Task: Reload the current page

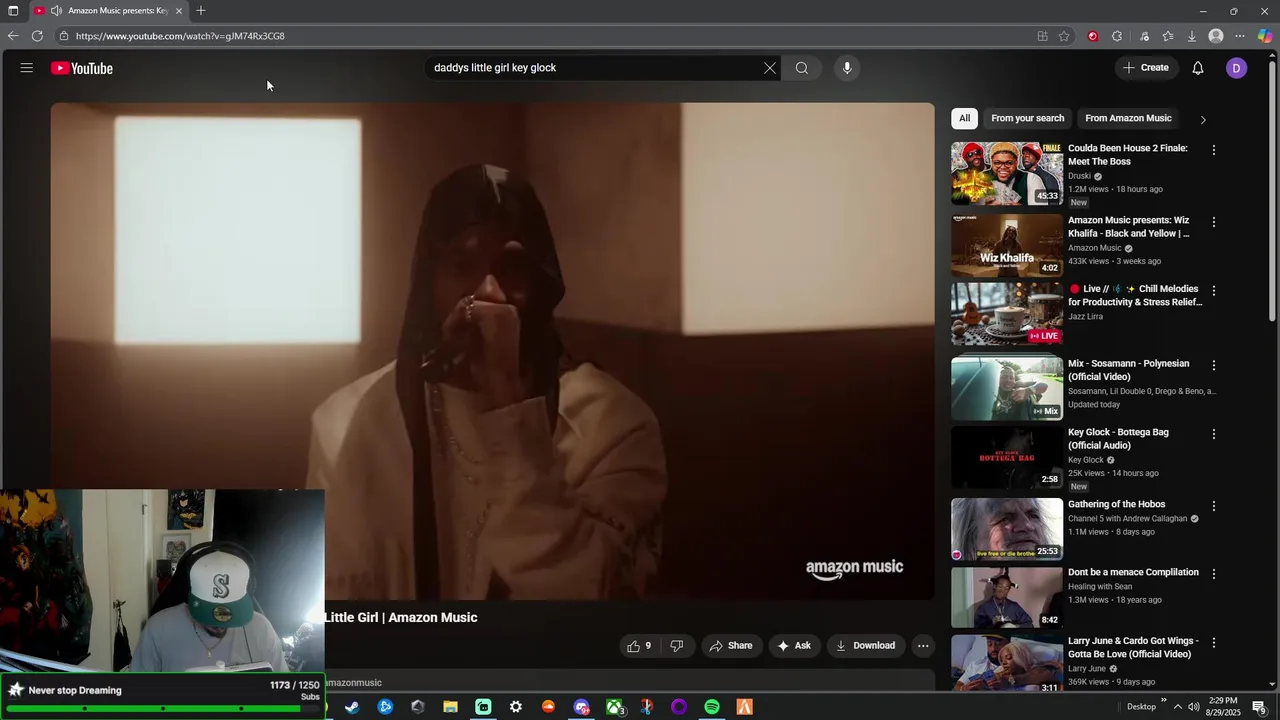Action: click(37, 36)
